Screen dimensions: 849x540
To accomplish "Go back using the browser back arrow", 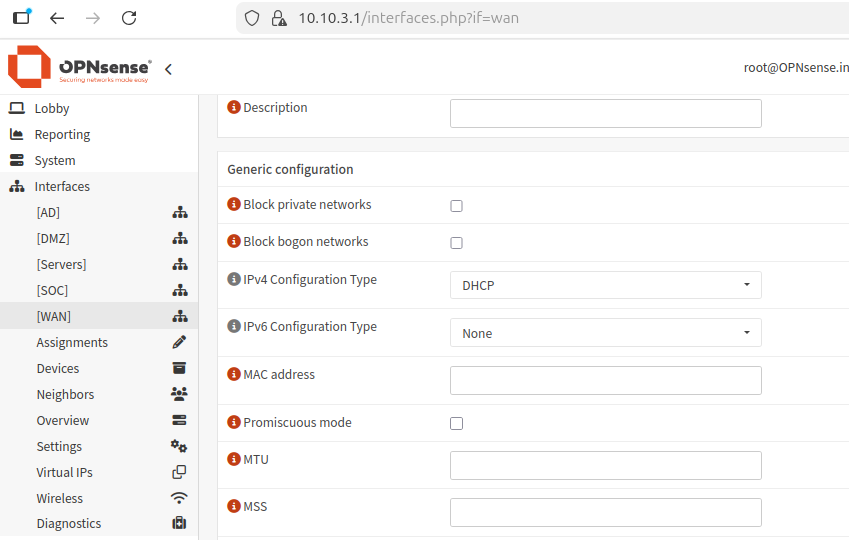I will pyautogui.click(x=57, y=18).
